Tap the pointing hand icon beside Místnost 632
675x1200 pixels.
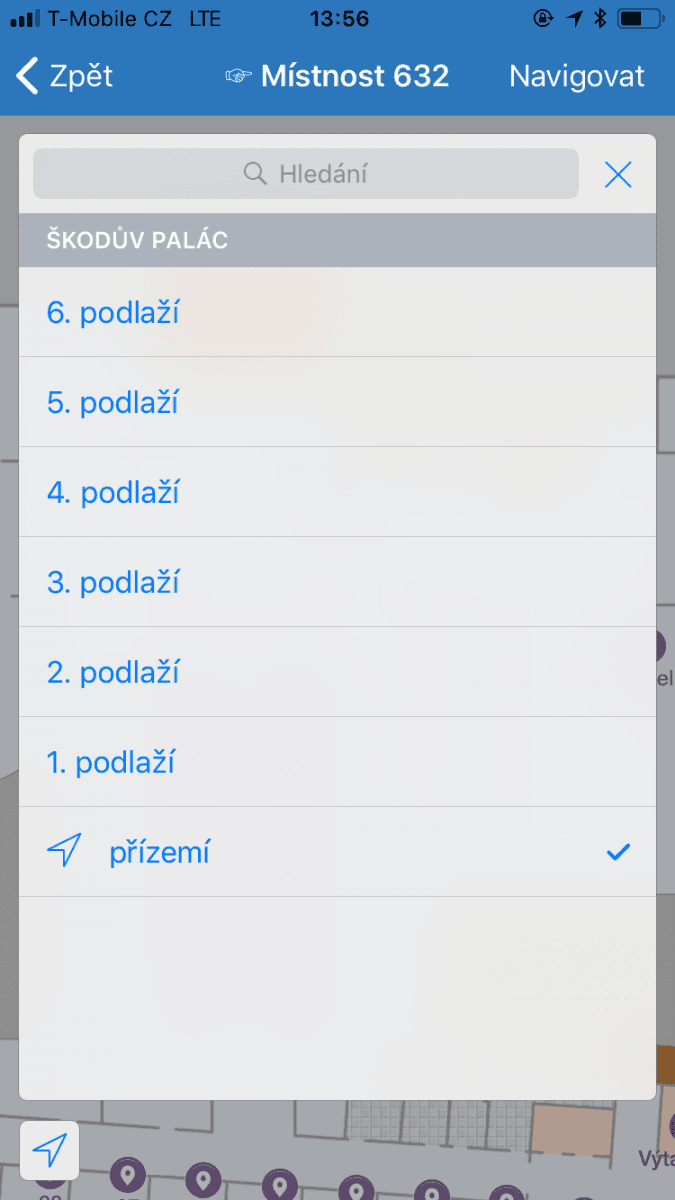point(237,75)
